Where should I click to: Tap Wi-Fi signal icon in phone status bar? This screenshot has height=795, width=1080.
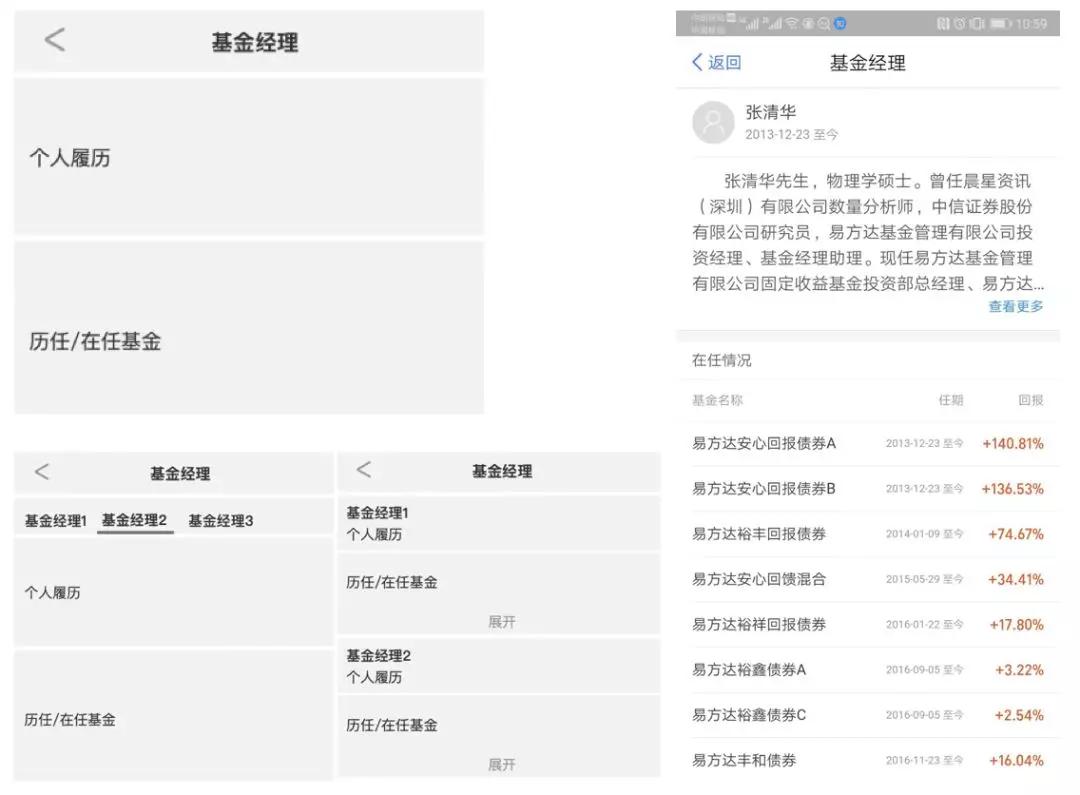791,24
